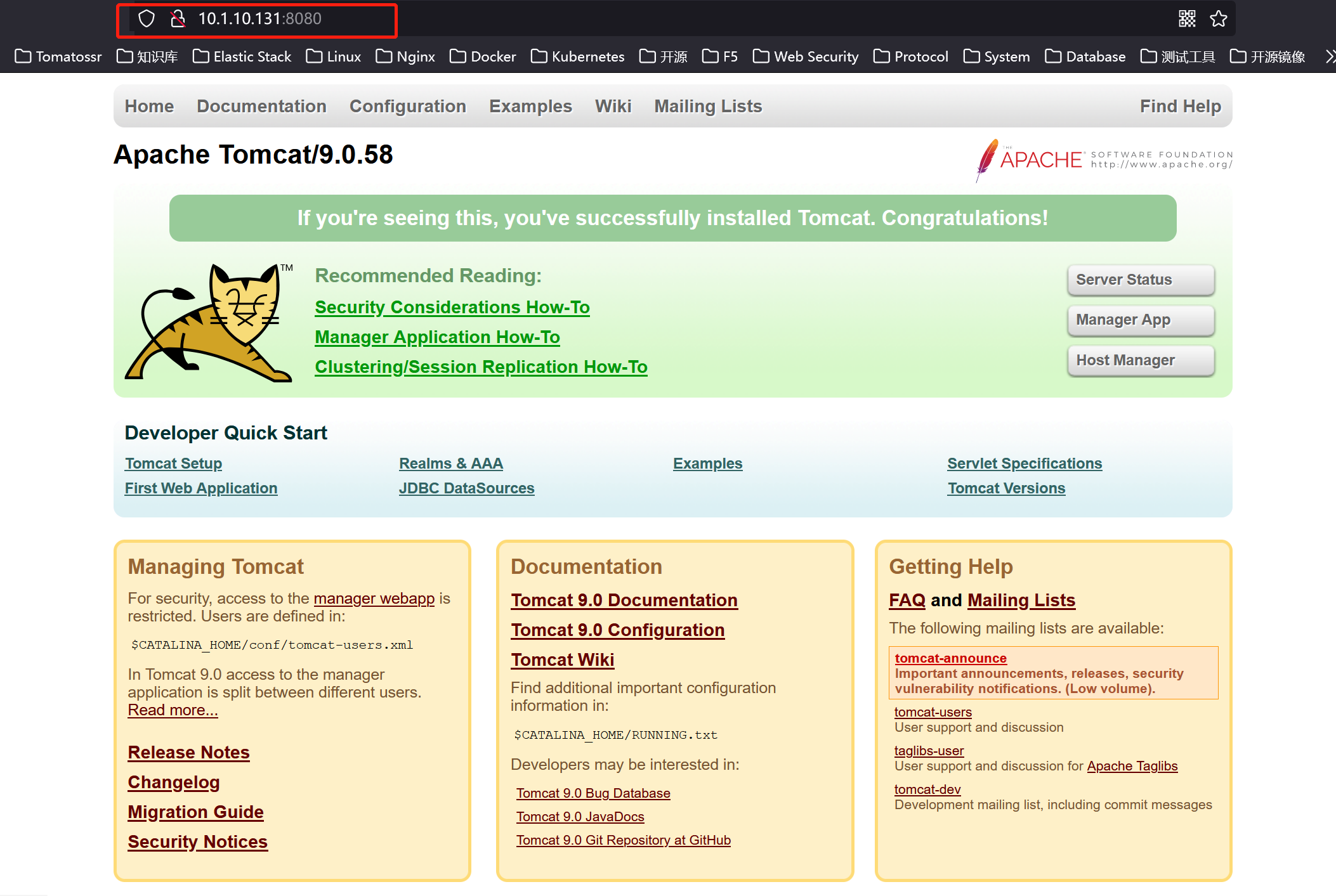Open Tomcat 9.0 Configuration link

pos(617,630)
